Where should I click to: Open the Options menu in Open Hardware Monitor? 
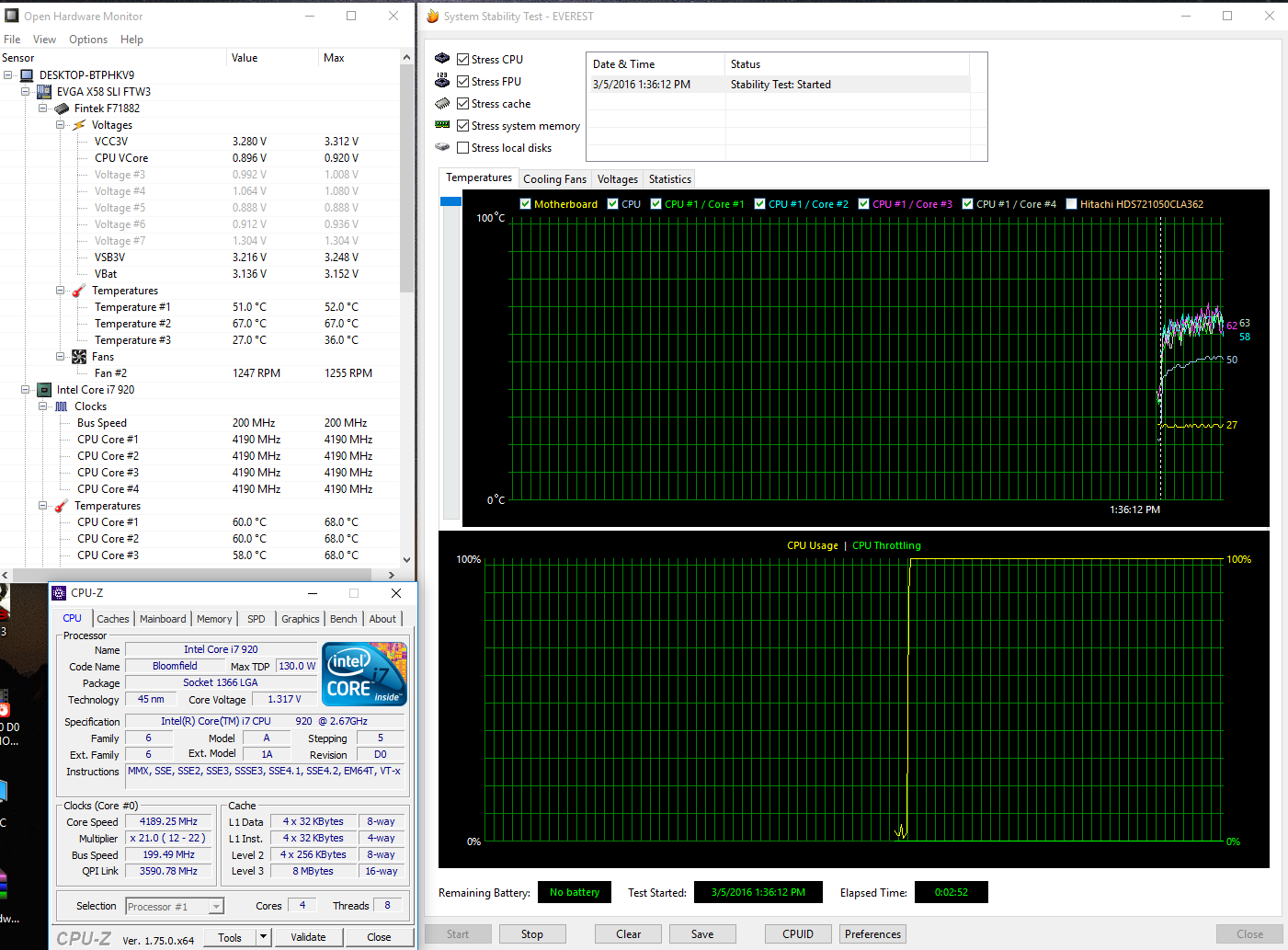click(88, 40)
